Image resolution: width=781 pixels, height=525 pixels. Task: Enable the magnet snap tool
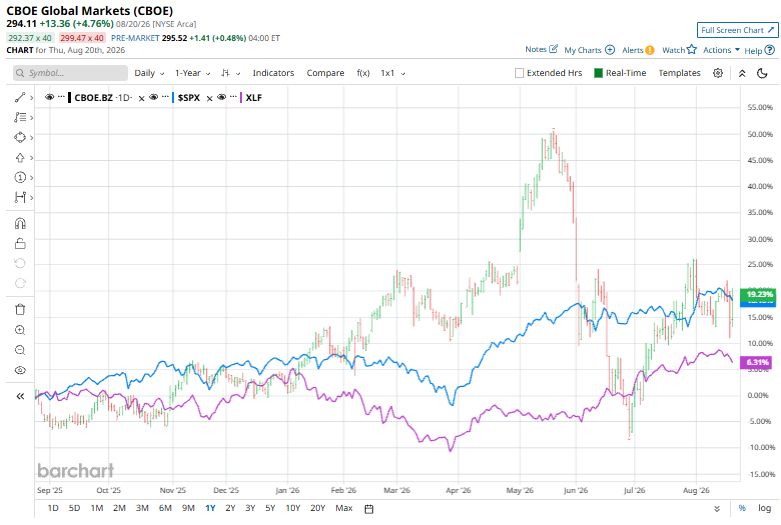[20, 223]
